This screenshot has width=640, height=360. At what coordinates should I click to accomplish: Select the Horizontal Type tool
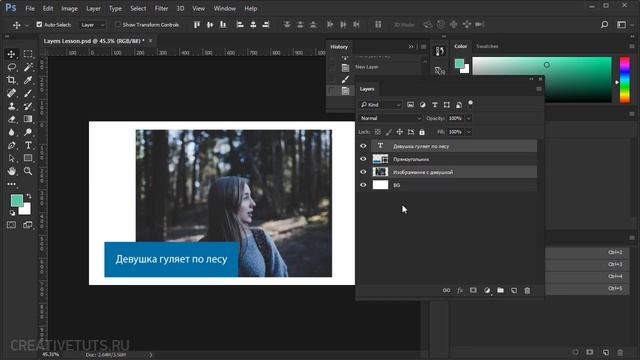click(x=28, y=145)
